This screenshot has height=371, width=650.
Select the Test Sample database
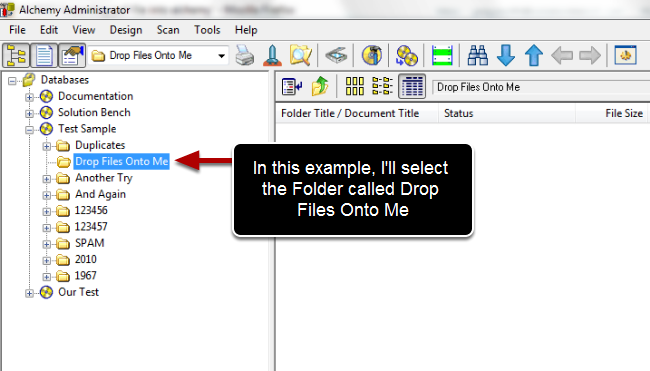pos(87,129)
